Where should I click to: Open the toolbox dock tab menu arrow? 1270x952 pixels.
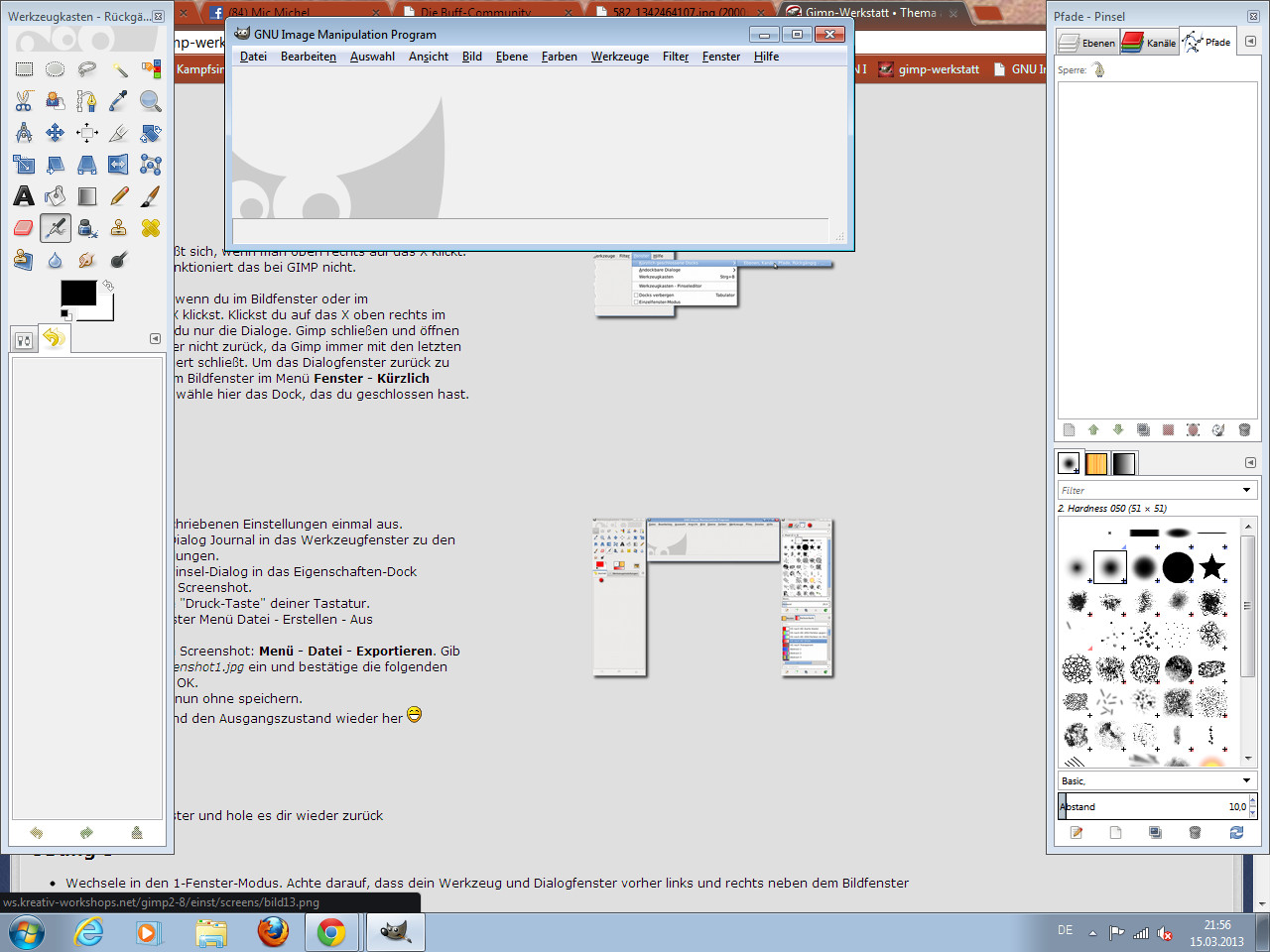(155, 338)
